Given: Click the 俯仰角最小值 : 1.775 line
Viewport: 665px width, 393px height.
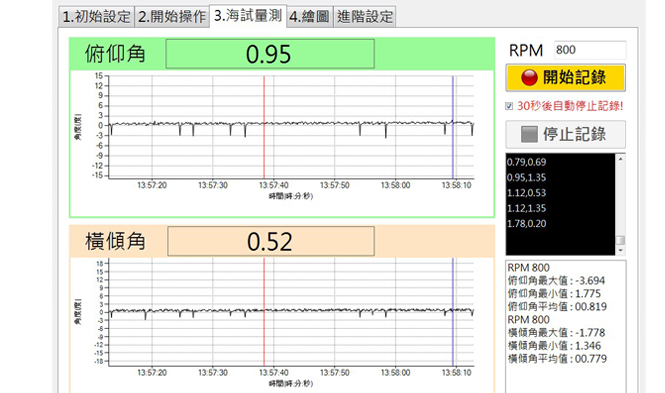Looking at the screenshot, I should click(x=554, y=294).
